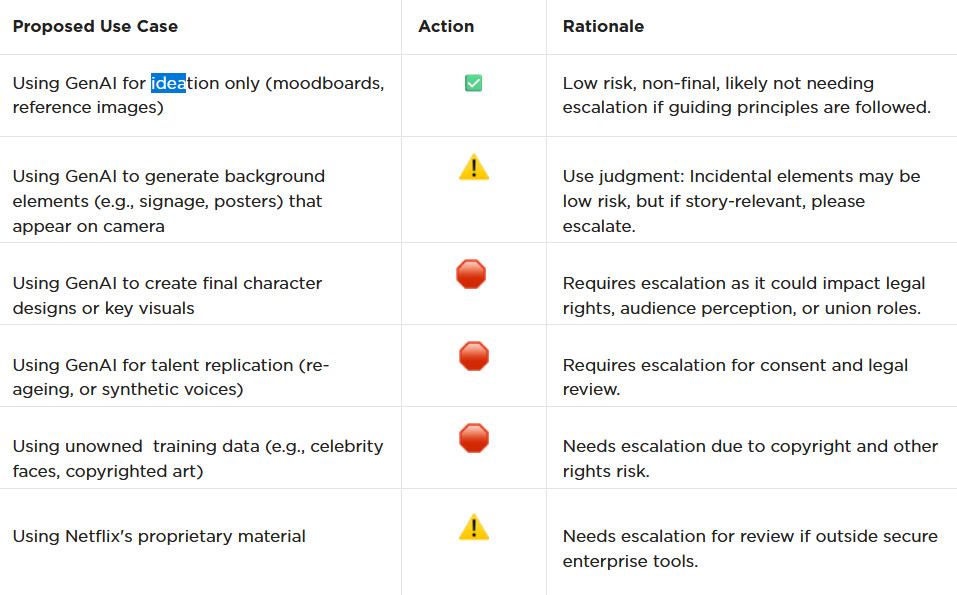
Task: Click the red stop icon for character designs
Action: tap(471, 274)
